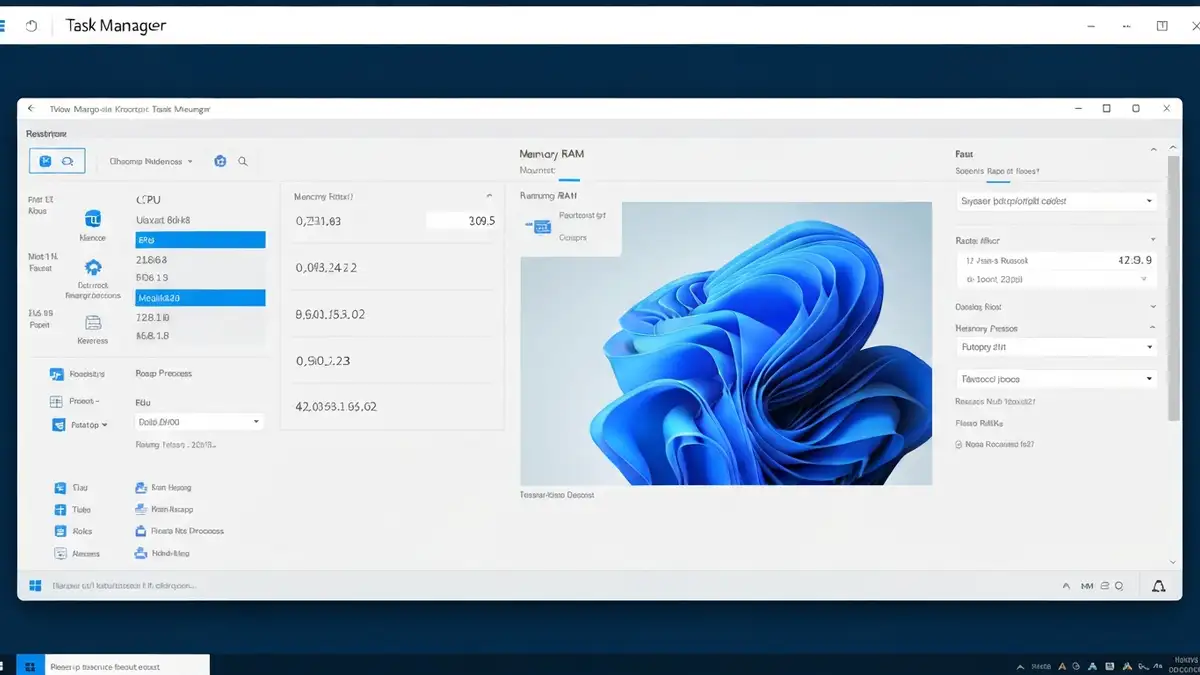The height and width of the screenshot is (675, 1200).
Task: Click the search box on the desktop taskbar
Action: click(126, 666)
